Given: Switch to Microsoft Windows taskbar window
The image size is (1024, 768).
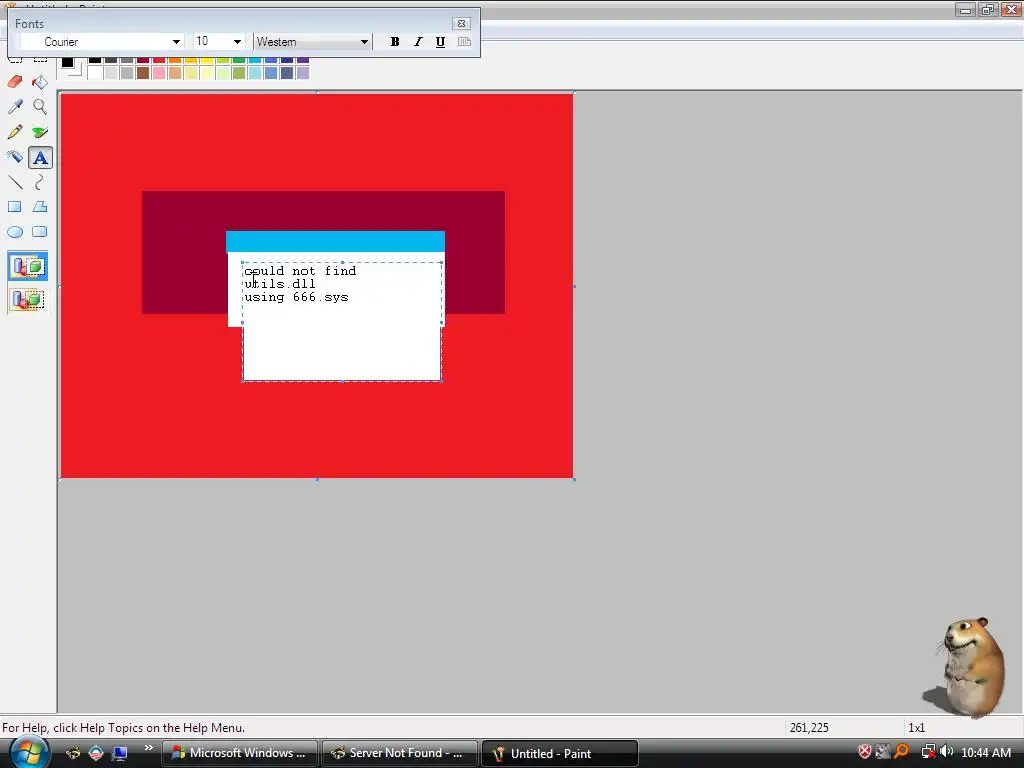Looking at the screenshot, I should 239,753.
